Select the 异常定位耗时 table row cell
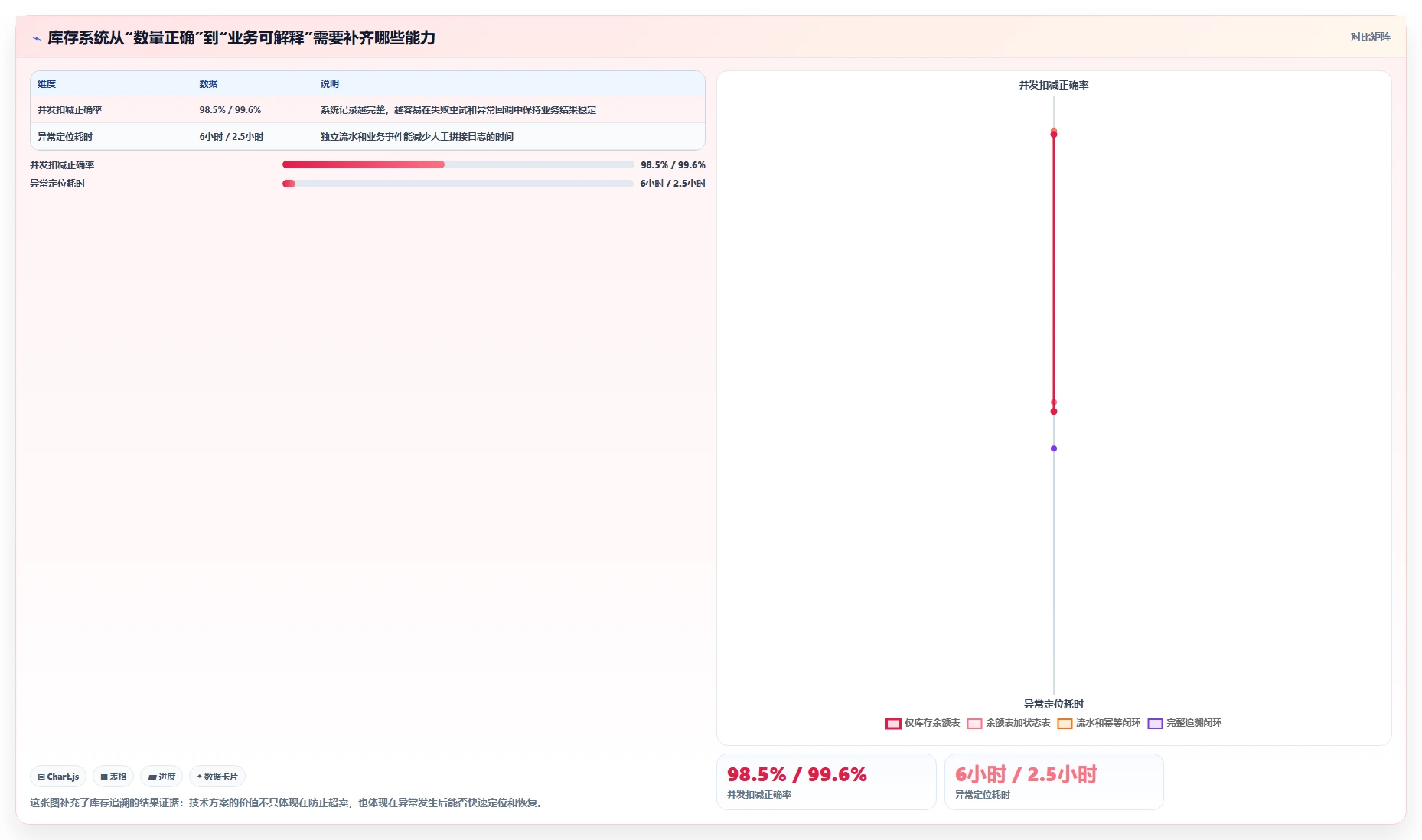The image size is (1422, 840). point(65,137)
